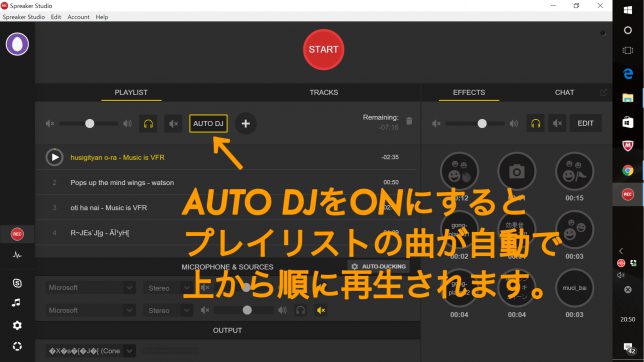Open the upper Stereo channel dropdown
Screen dimensions: 644x362
pos(168,288)
